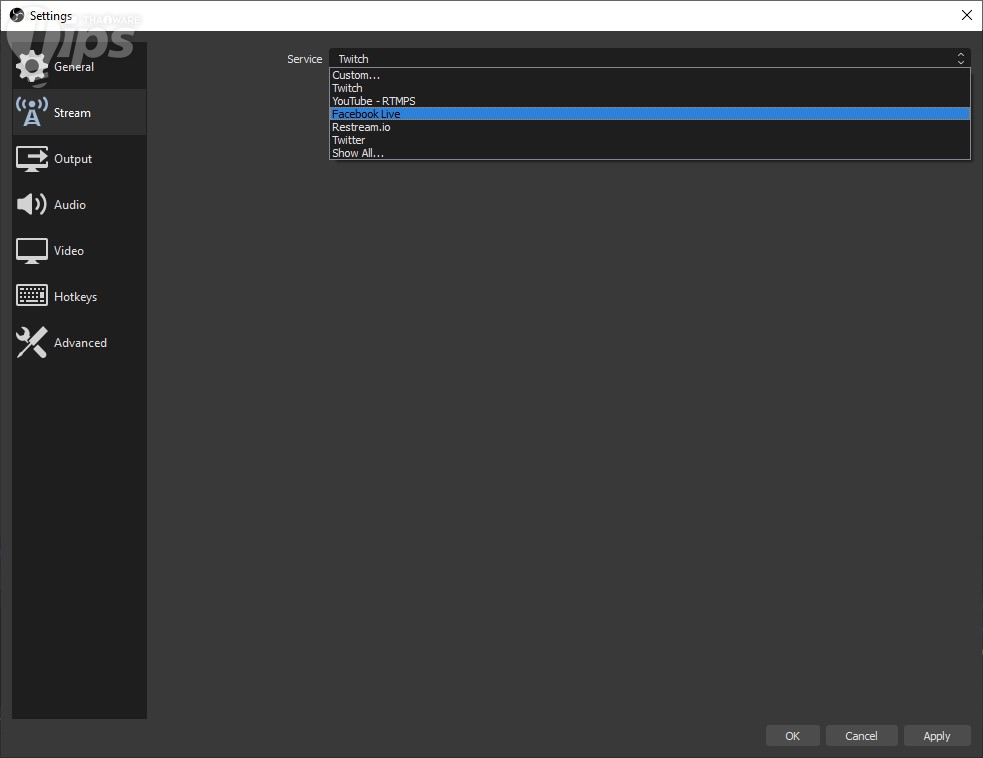Viewport: 983px width, 758px height.
Task: Switch to the Hotkeys tab
Action: point(79,297)
